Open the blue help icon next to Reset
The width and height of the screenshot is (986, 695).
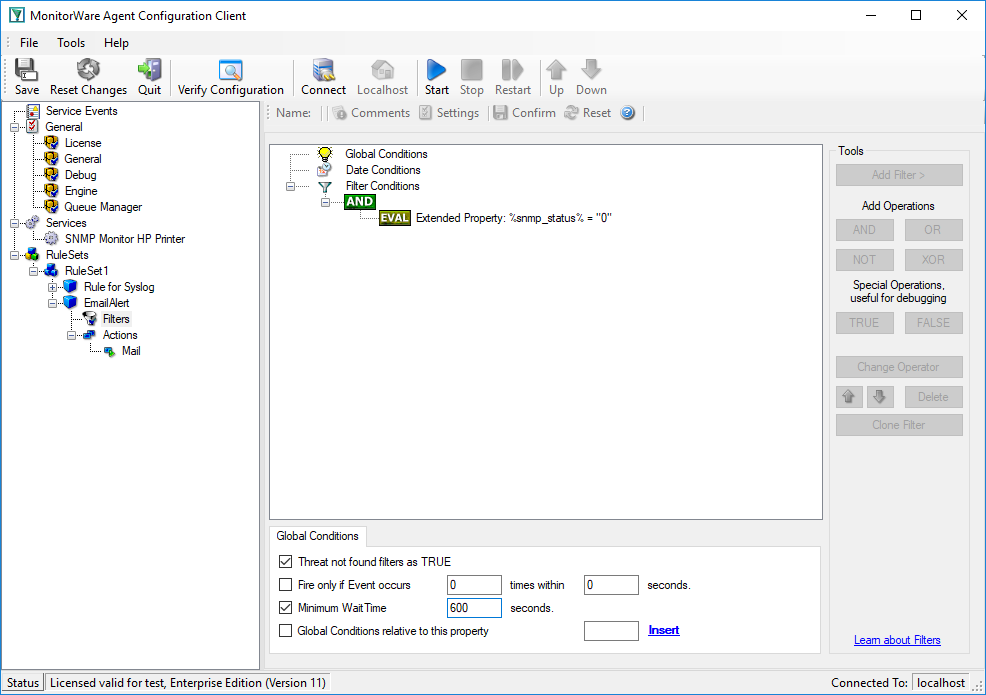(628, 113)
